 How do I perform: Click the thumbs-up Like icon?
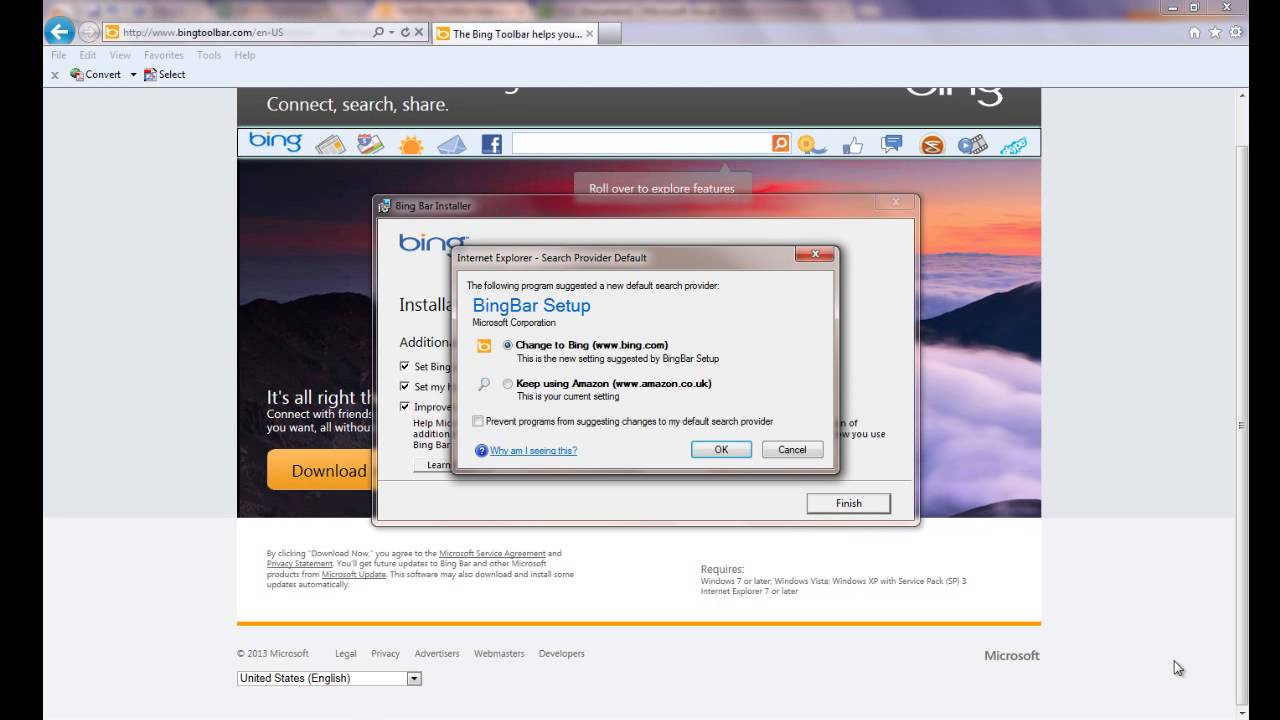tap(852, 146)
